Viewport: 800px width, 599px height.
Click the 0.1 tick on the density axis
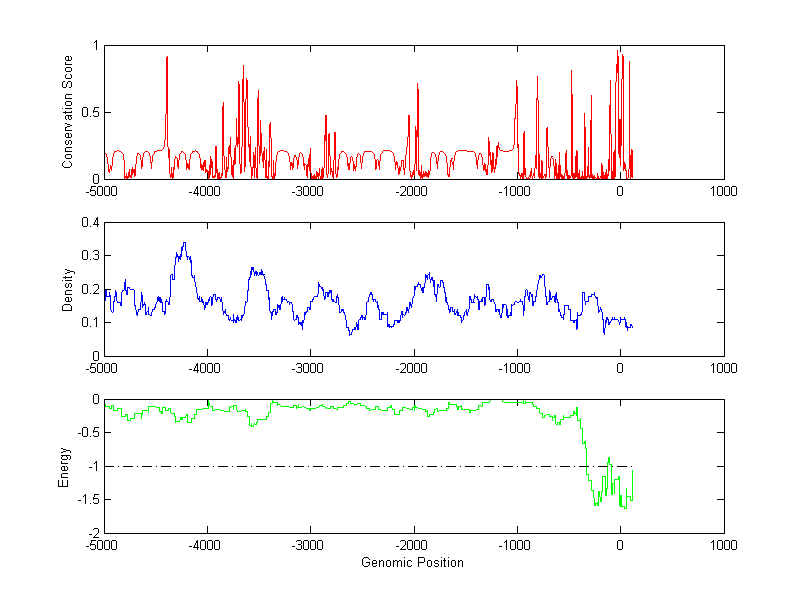[90, 322]
